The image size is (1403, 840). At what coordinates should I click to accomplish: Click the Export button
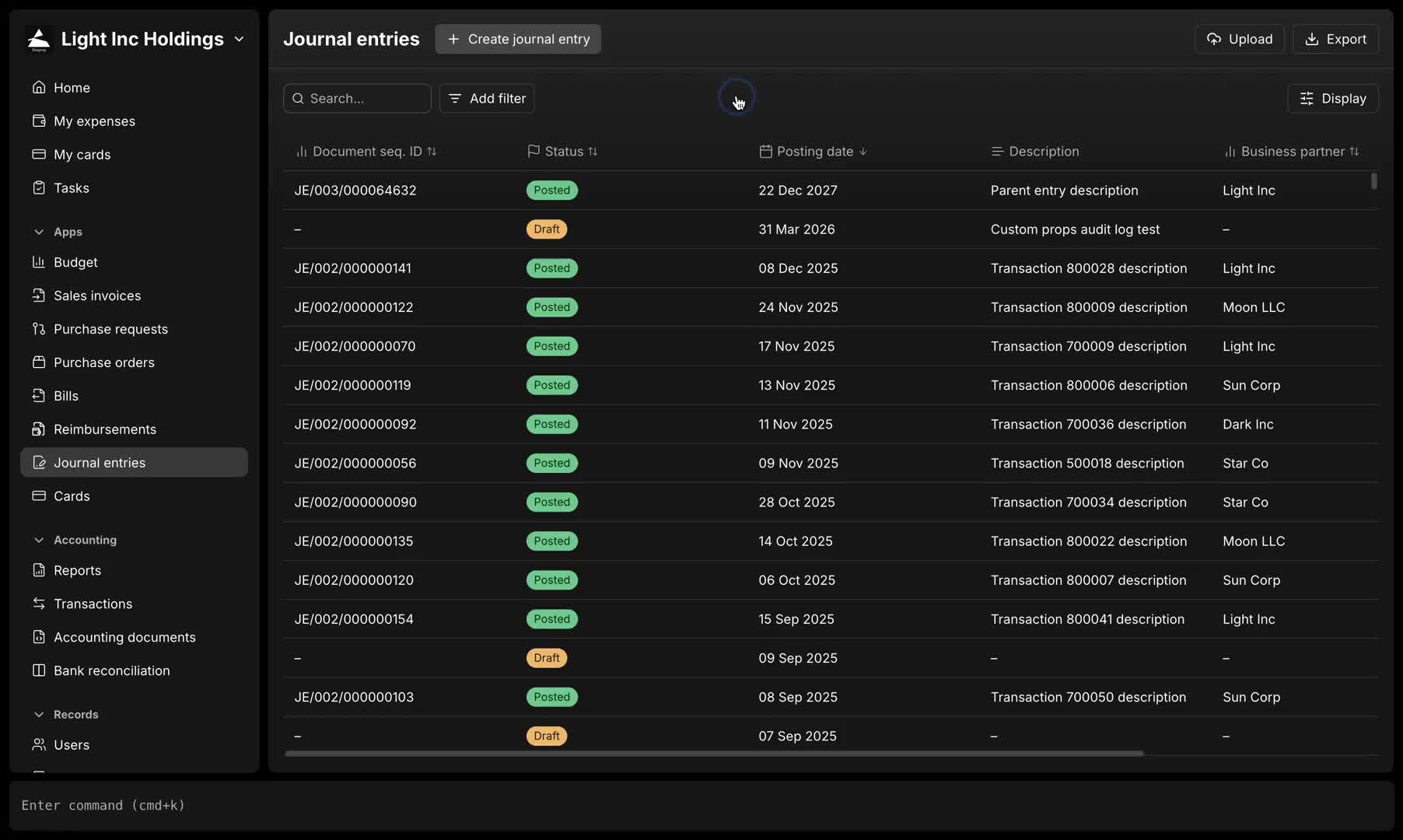pyautogui.click(x=1335, y=39)
